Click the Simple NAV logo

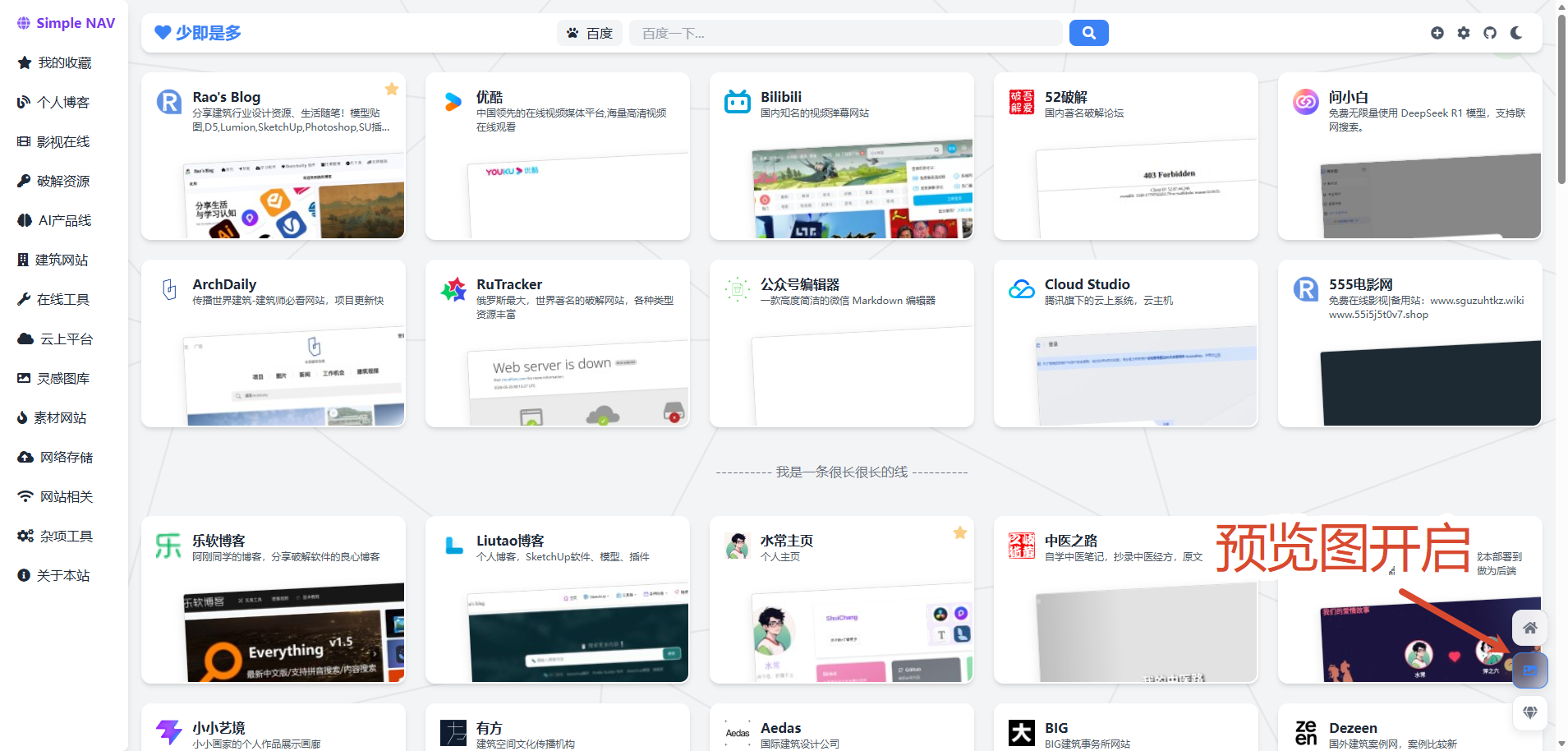coord(66,23)
